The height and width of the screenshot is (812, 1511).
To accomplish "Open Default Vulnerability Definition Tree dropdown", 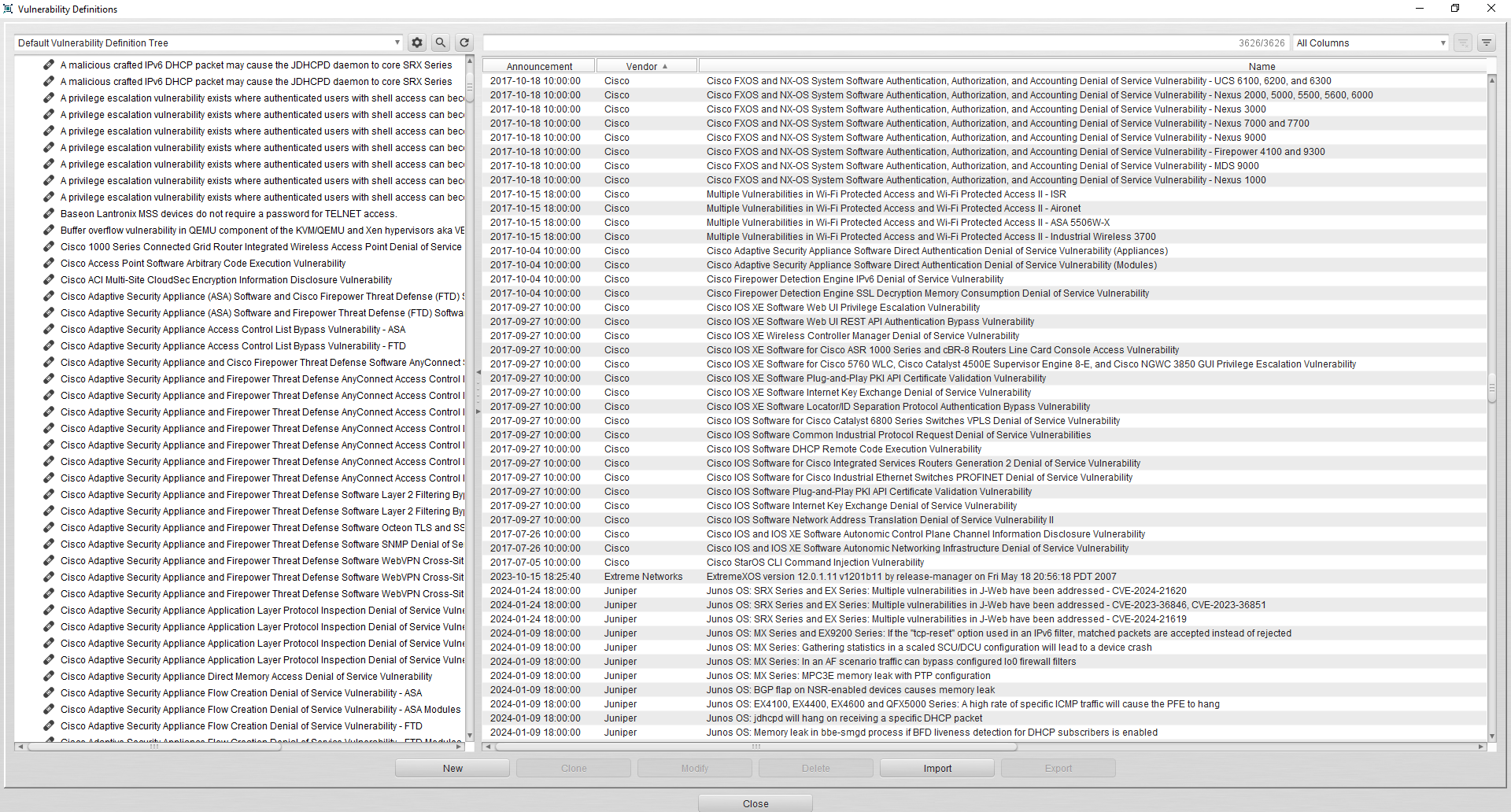I will (x=209, y=43).
